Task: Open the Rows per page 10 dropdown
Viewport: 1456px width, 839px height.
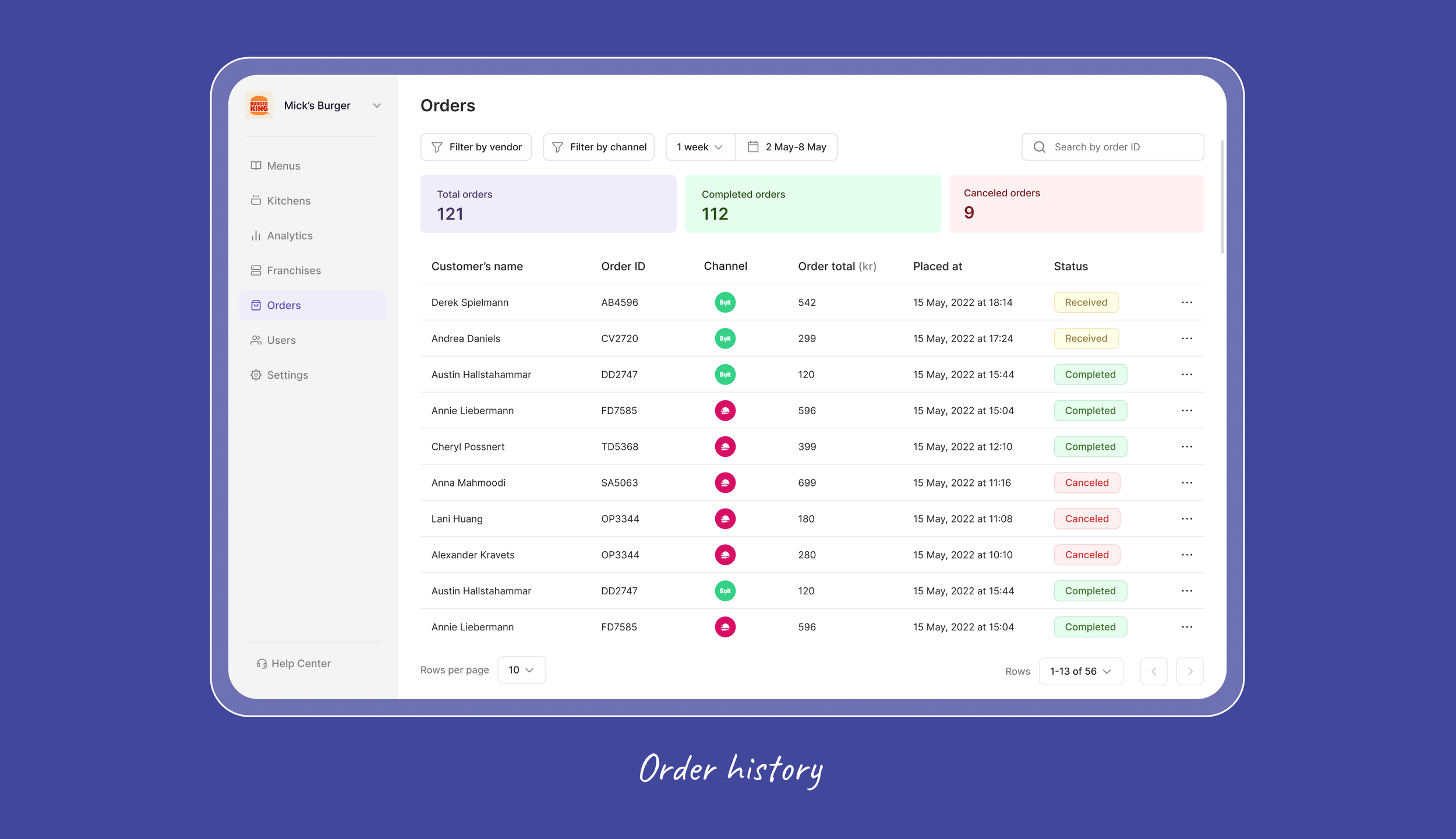Action: [x=521, y=670]
